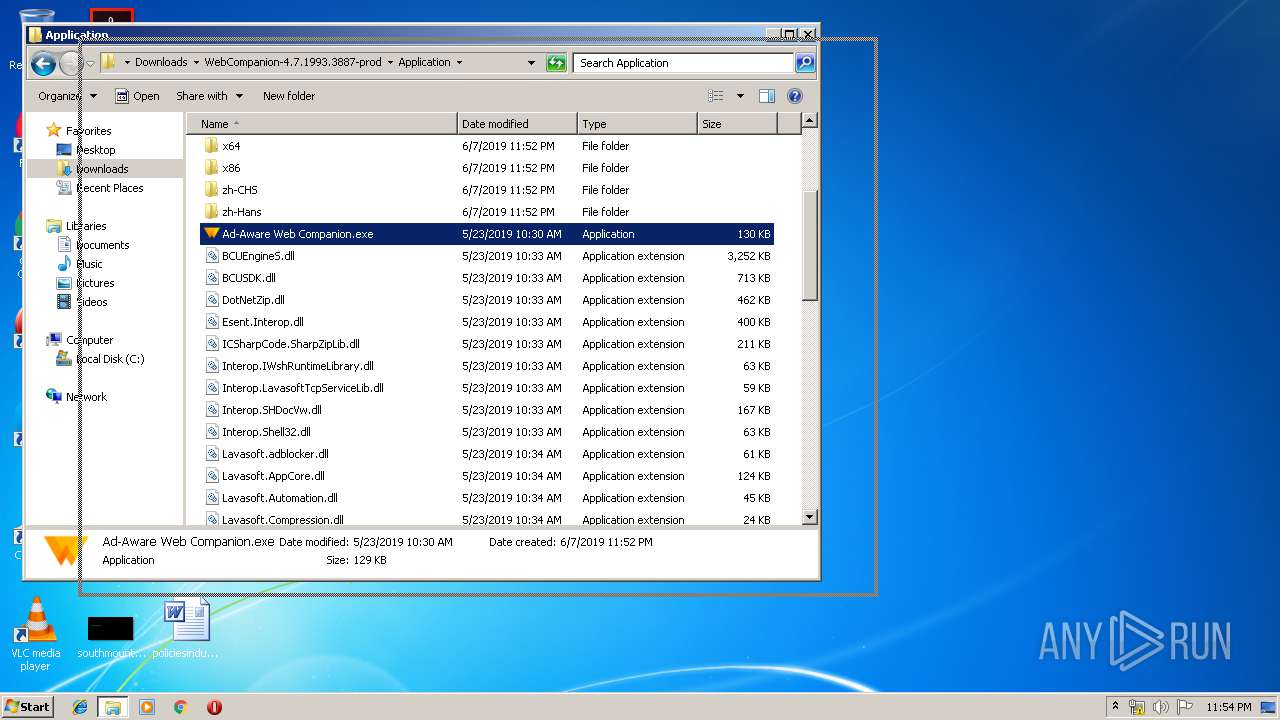Screen dimensions: 1280x720
Task: Click the refresh button beside address bar
Action: (556, 63)
